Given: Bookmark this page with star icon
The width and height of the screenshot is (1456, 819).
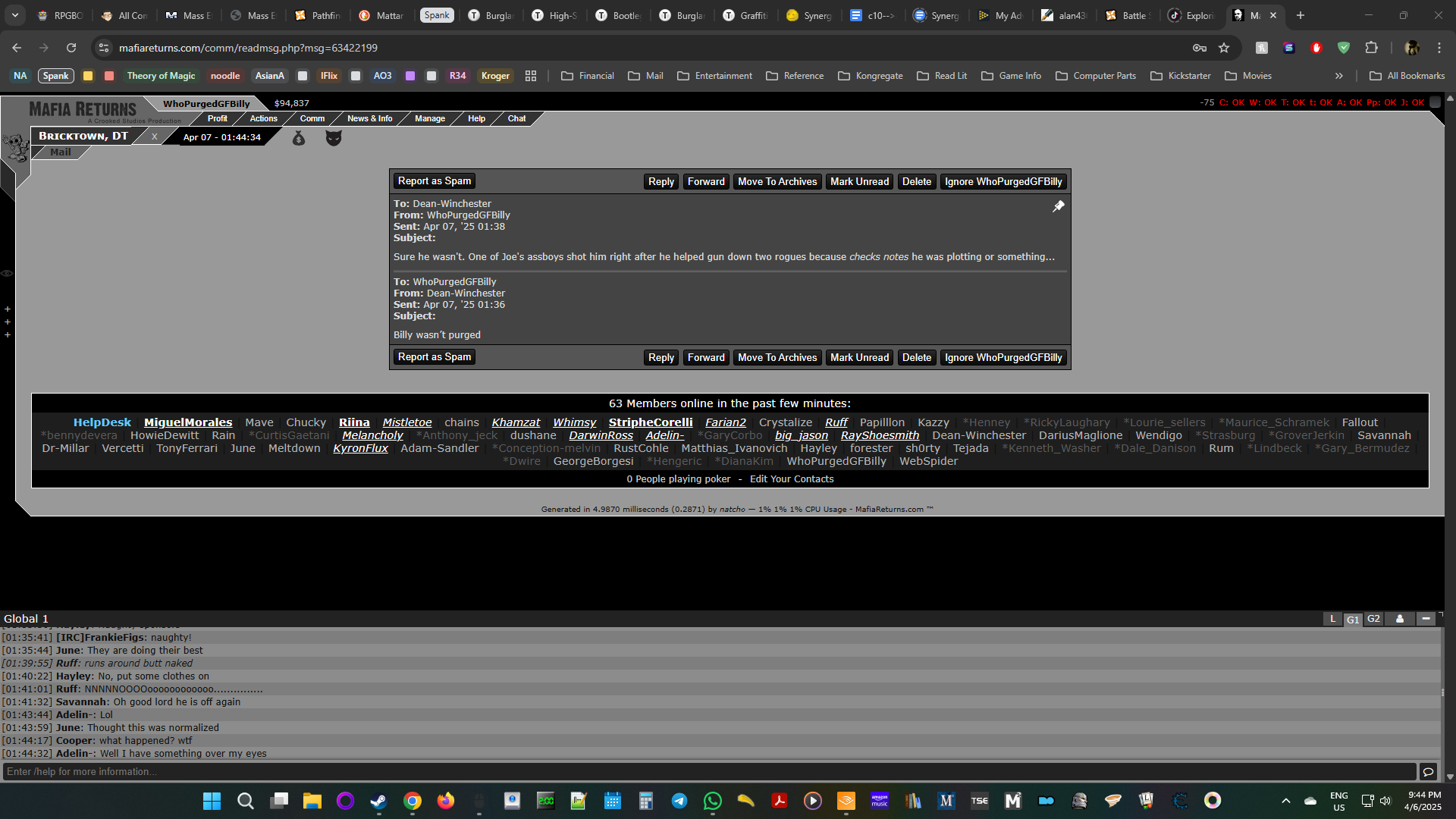Looking at the screenshot, I should (1224, 48).
